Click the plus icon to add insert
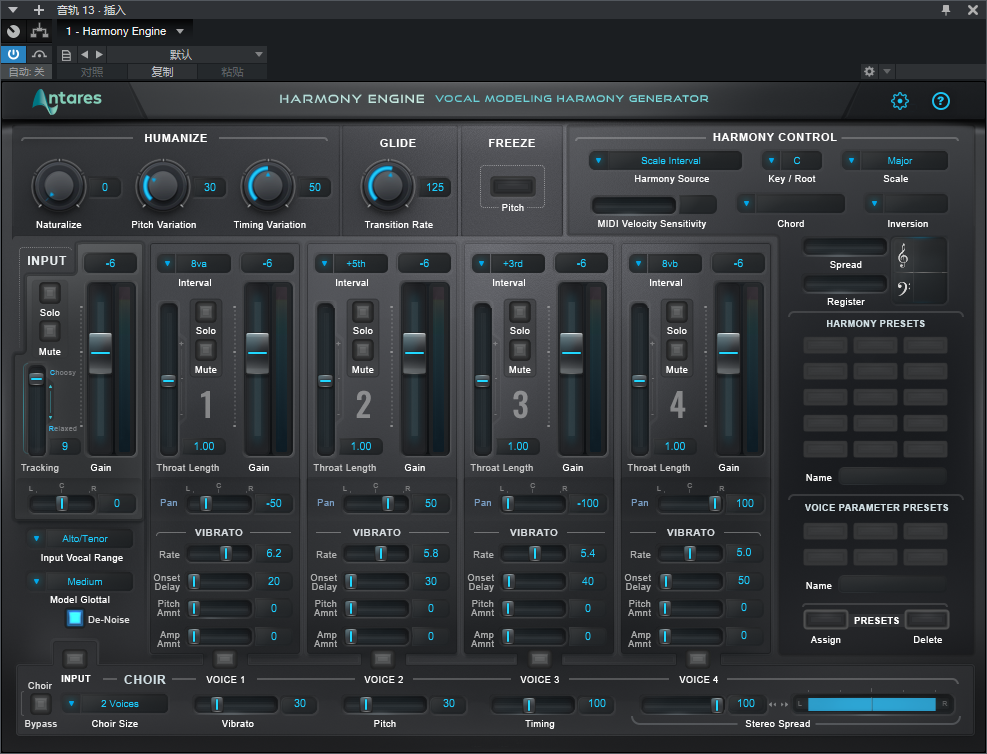 (x=39, y=9)
